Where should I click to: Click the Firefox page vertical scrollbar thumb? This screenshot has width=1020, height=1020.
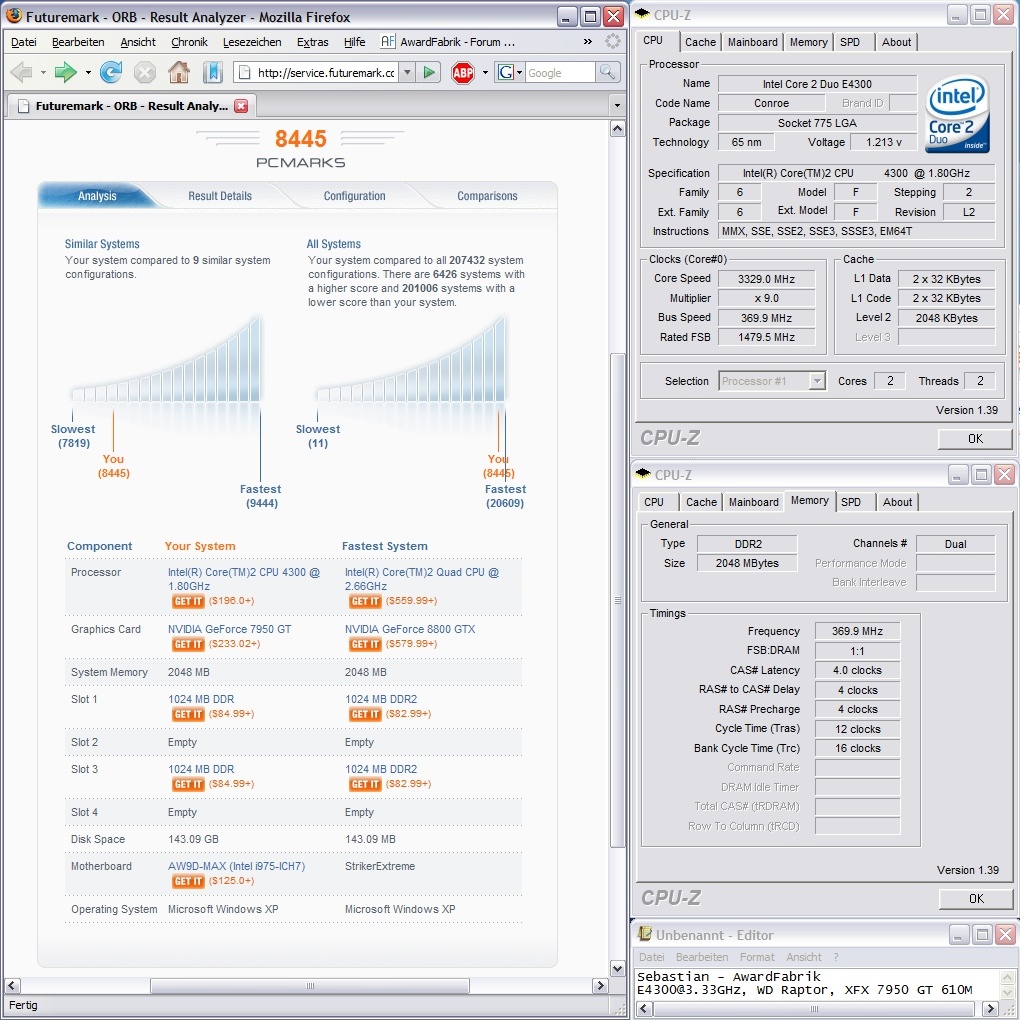click(617, 600)
